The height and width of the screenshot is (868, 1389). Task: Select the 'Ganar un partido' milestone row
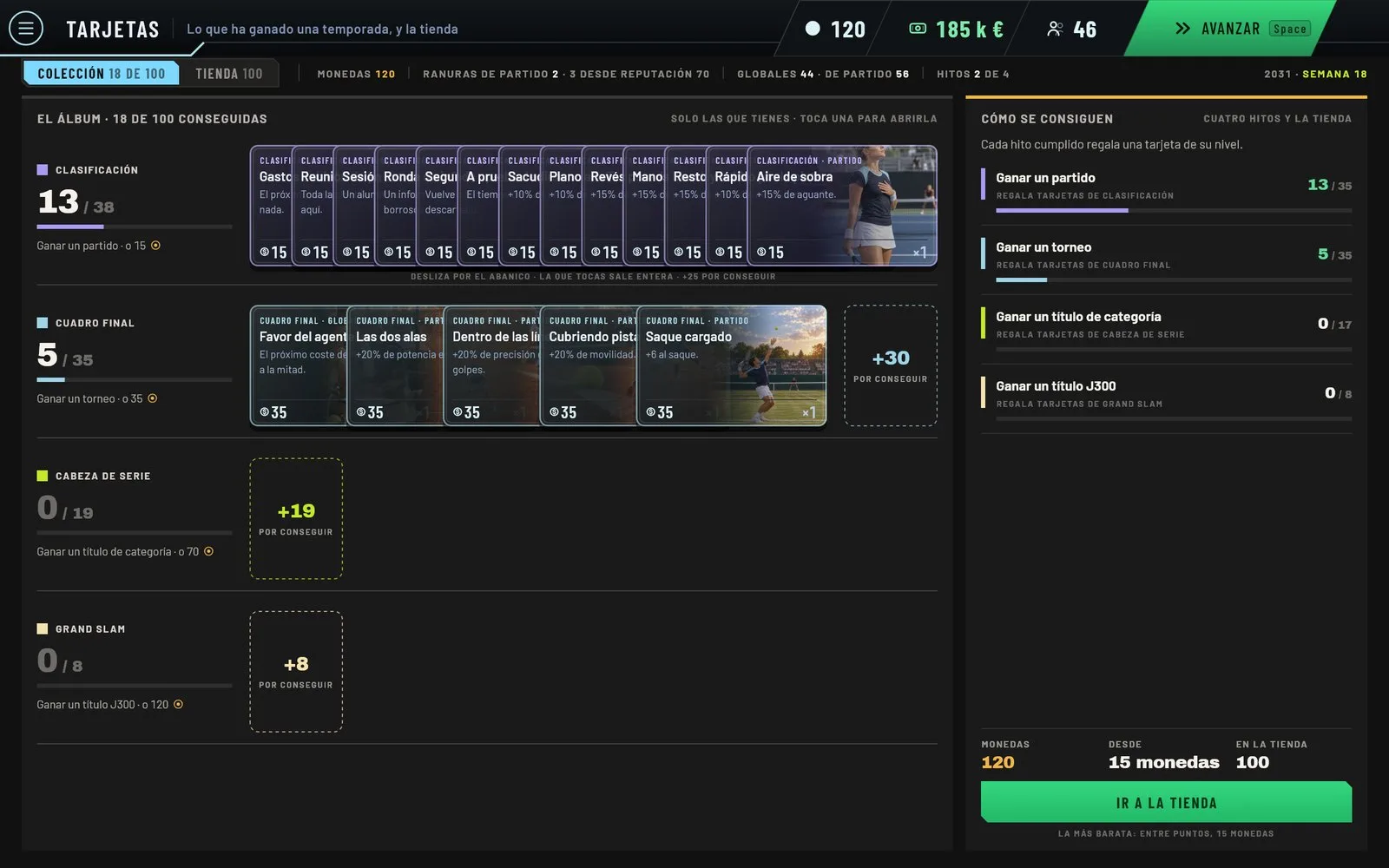click(1166, 190)
